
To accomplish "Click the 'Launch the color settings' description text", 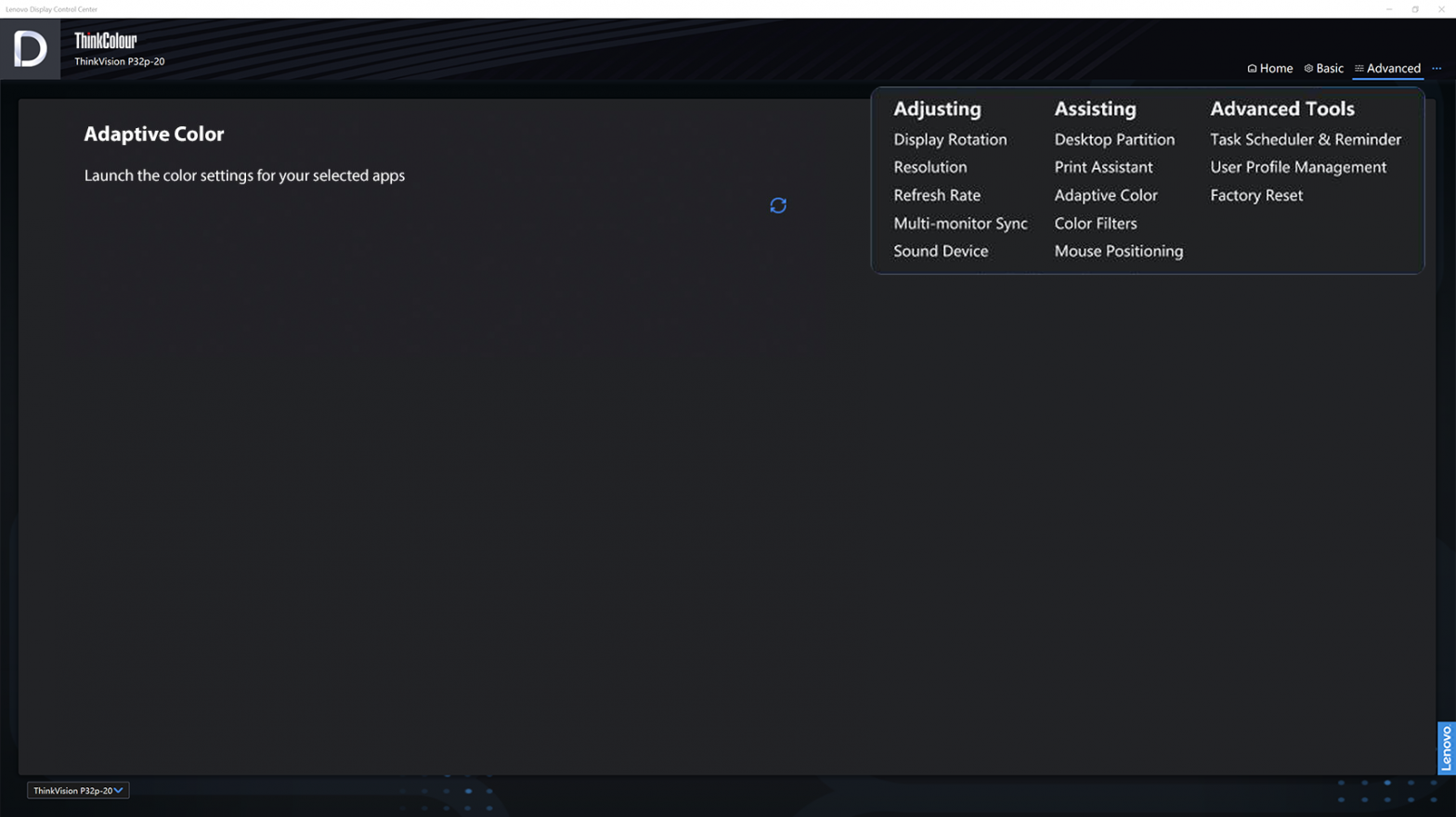I will pyautogui.click(x=244, y=175).
